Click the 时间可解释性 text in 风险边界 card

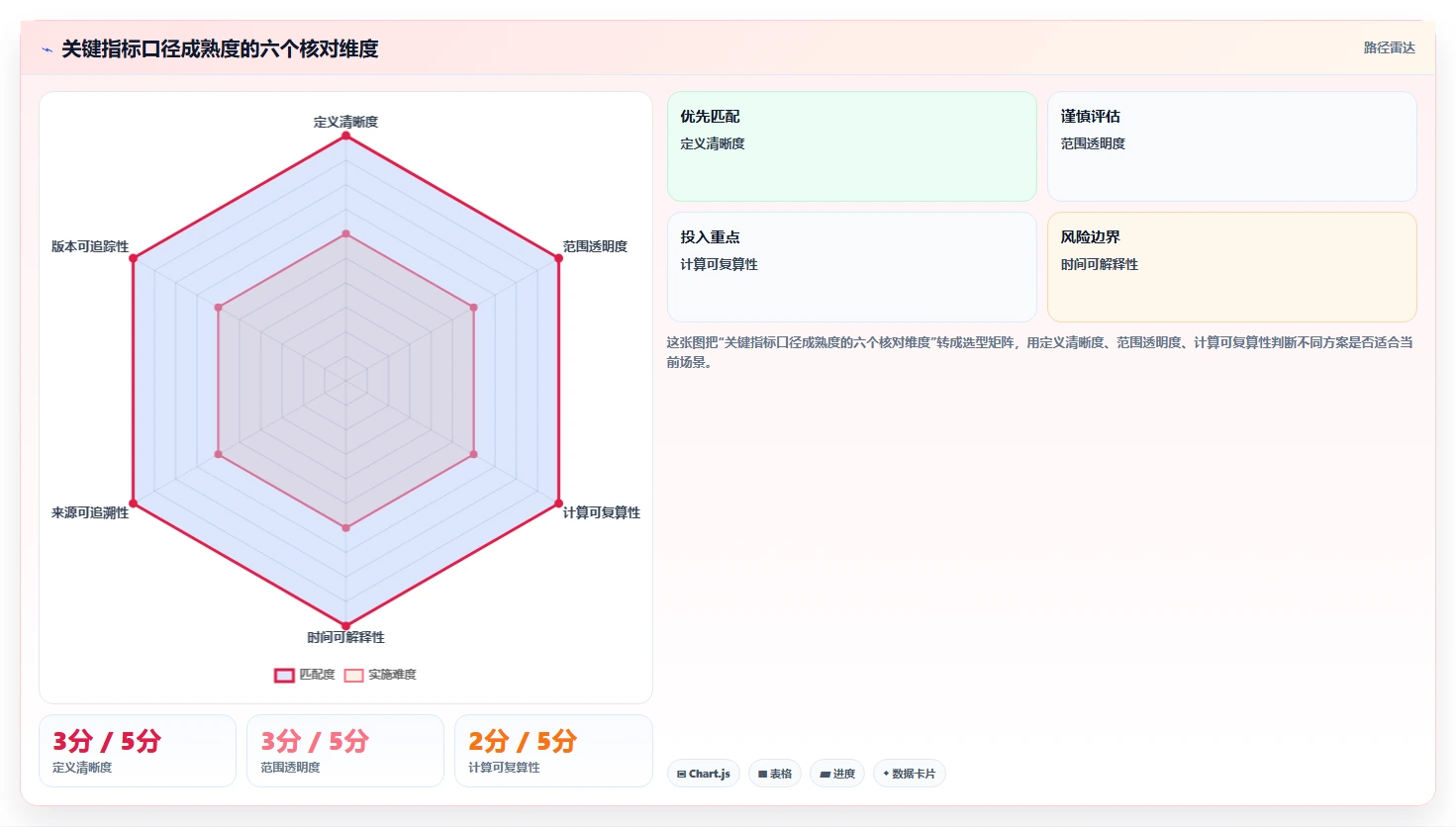coord(1099,264)
